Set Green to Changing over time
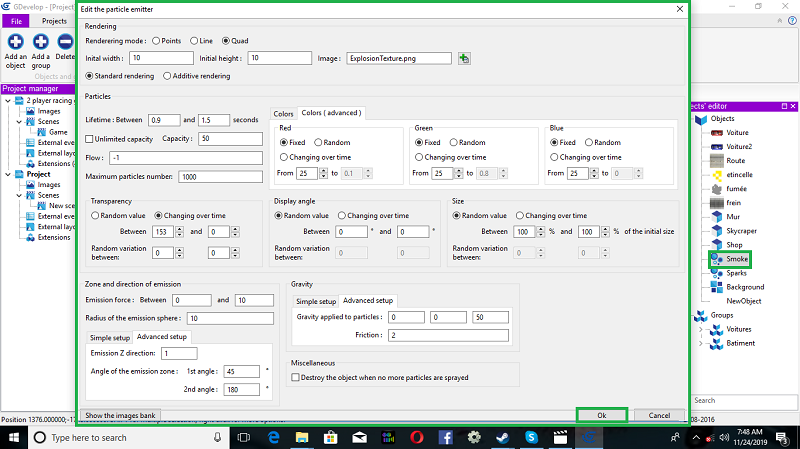 click(419, 157)
